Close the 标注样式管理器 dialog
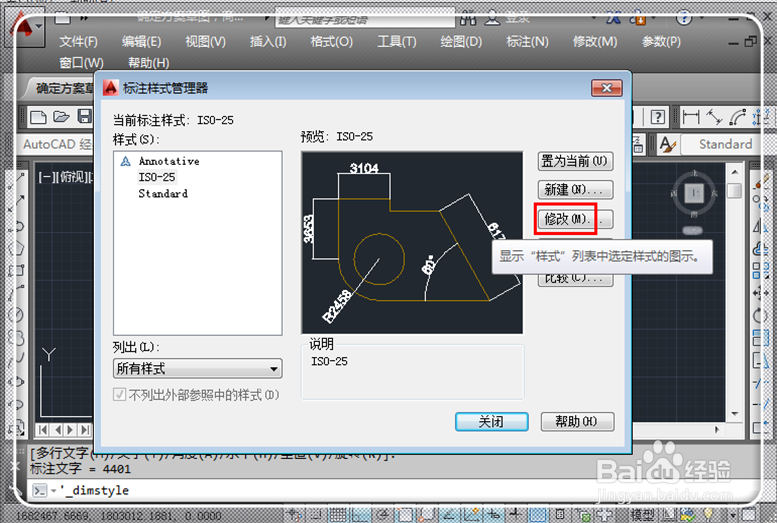 point(607,88)
